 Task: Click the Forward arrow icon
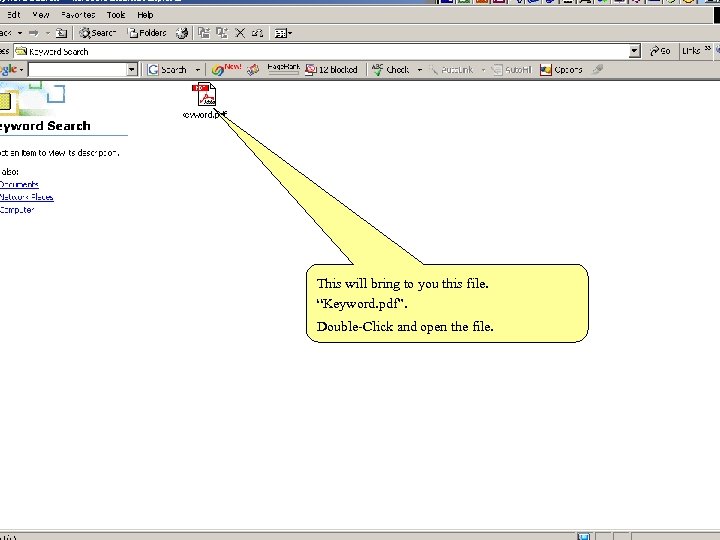point(34,33)
